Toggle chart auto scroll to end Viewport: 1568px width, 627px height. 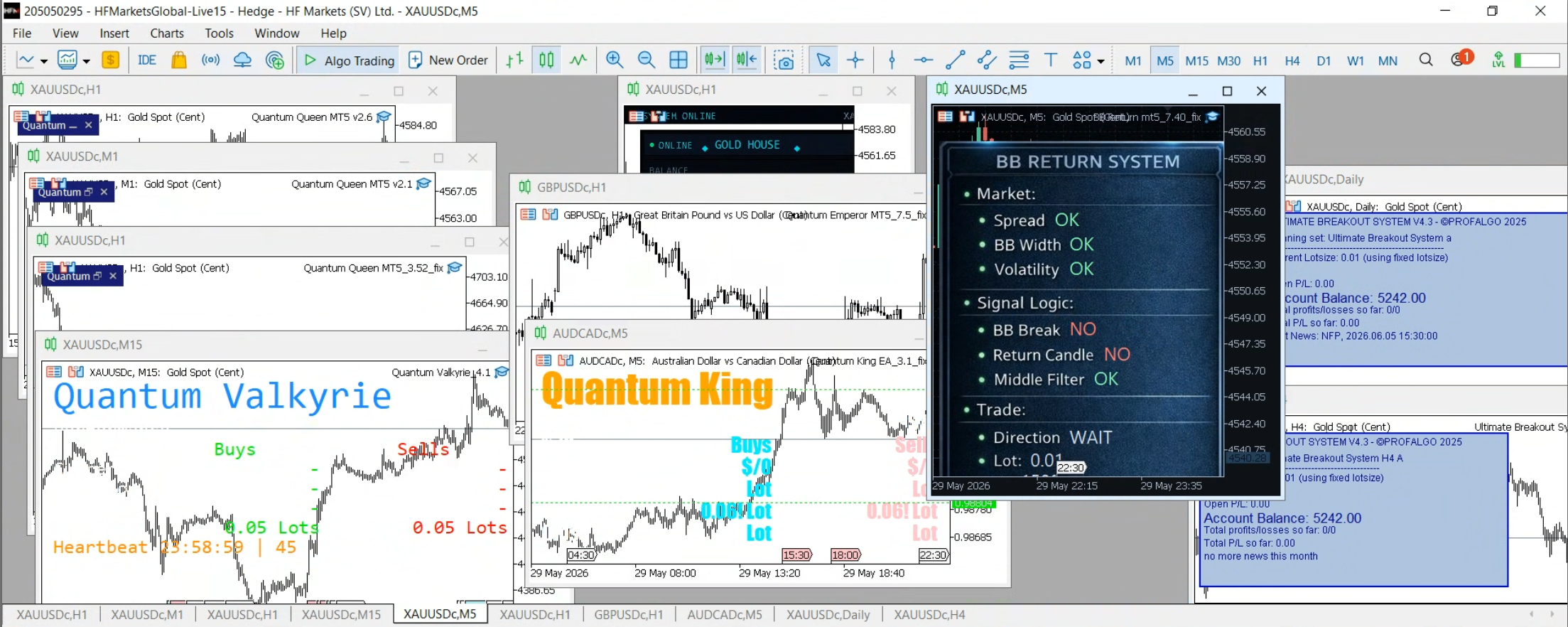pyautogui.click(x=715, y=60)
